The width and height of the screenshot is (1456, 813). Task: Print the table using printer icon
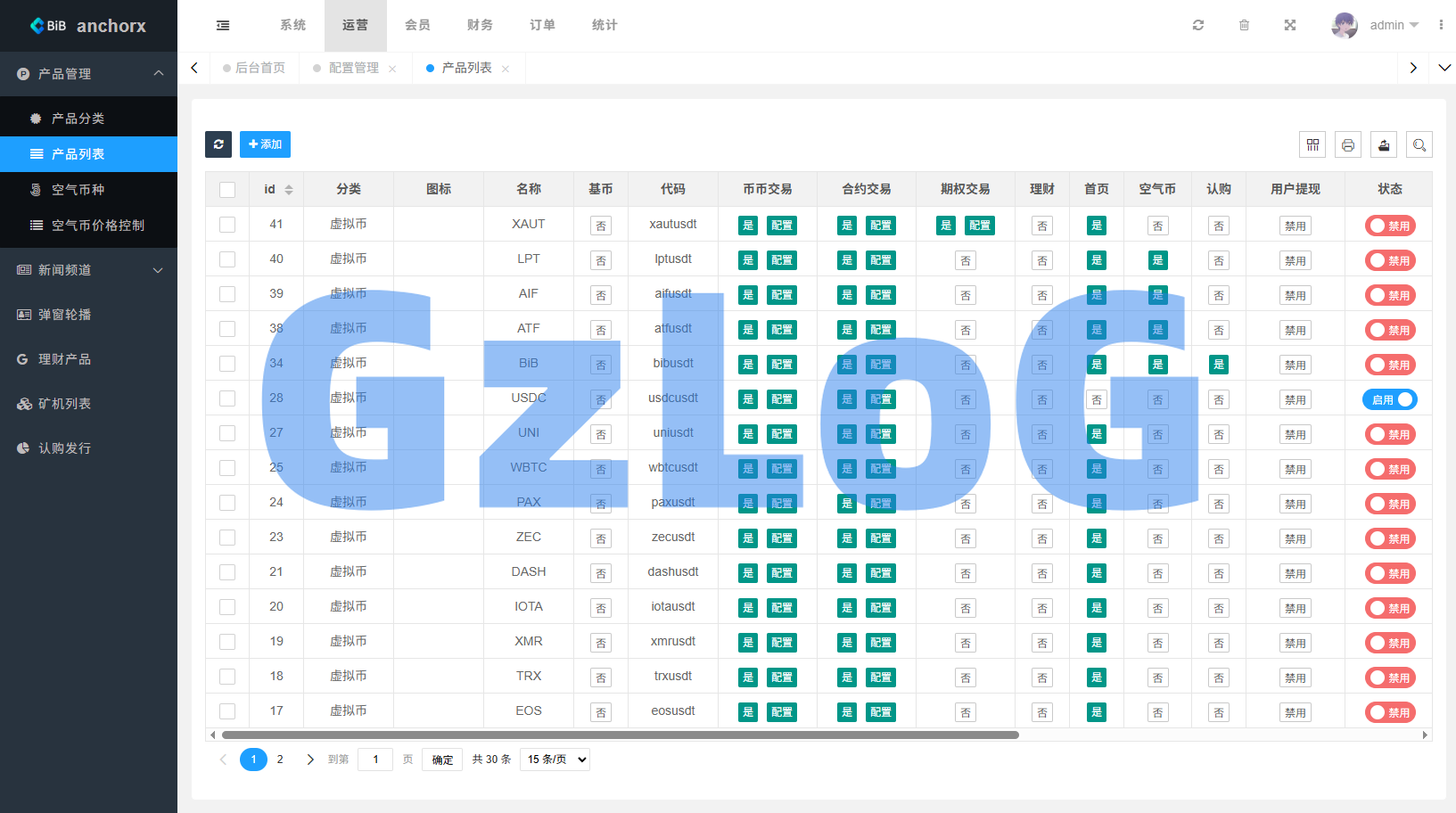click(1348, 144)
